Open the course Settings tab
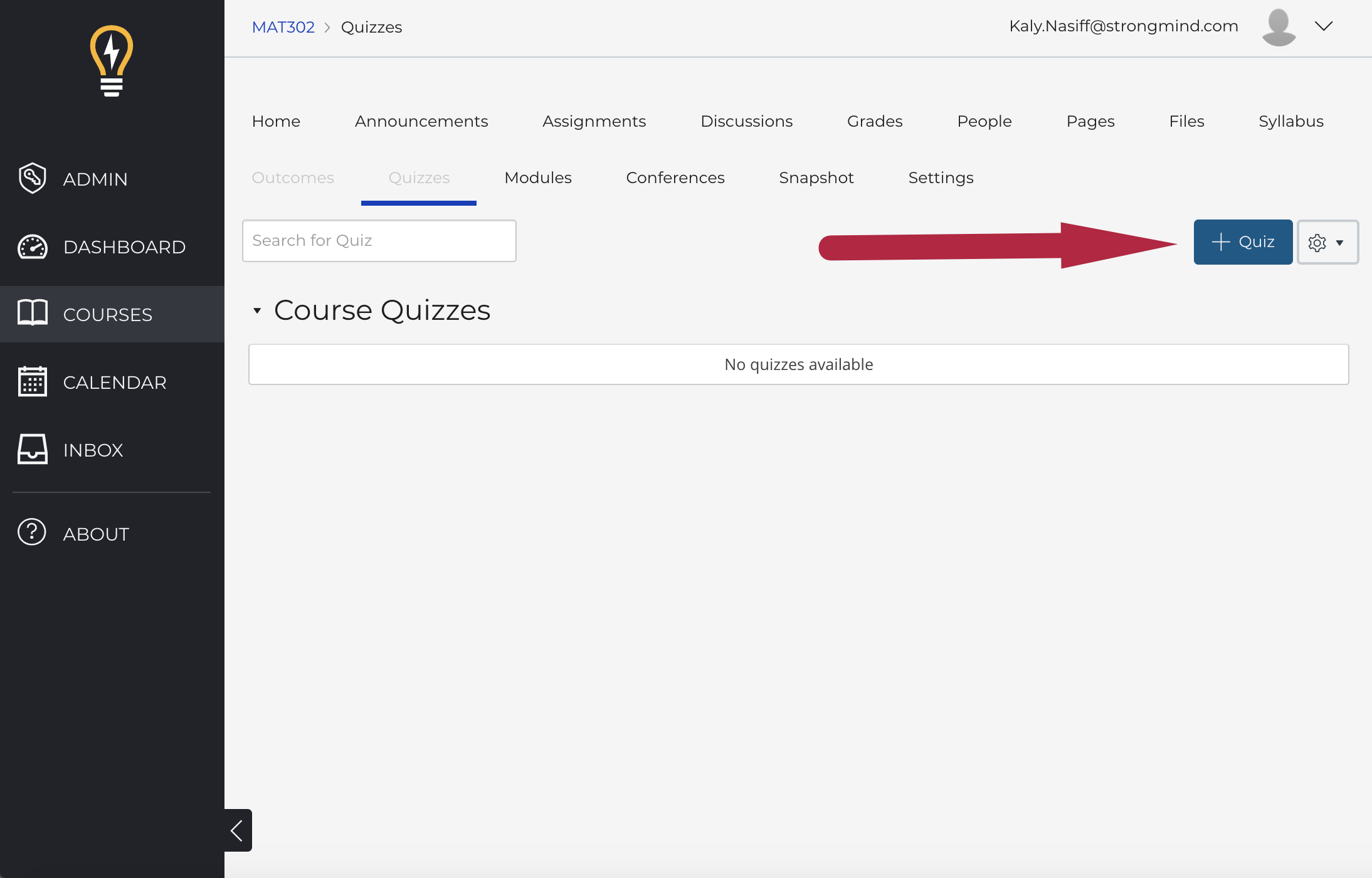 pos(941,177)
